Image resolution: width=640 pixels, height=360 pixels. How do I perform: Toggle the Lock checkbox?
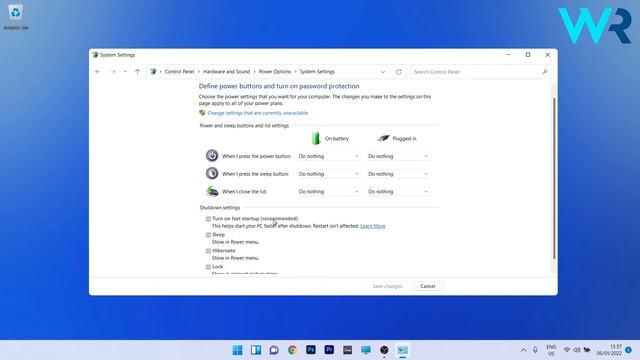coord(208,267)
